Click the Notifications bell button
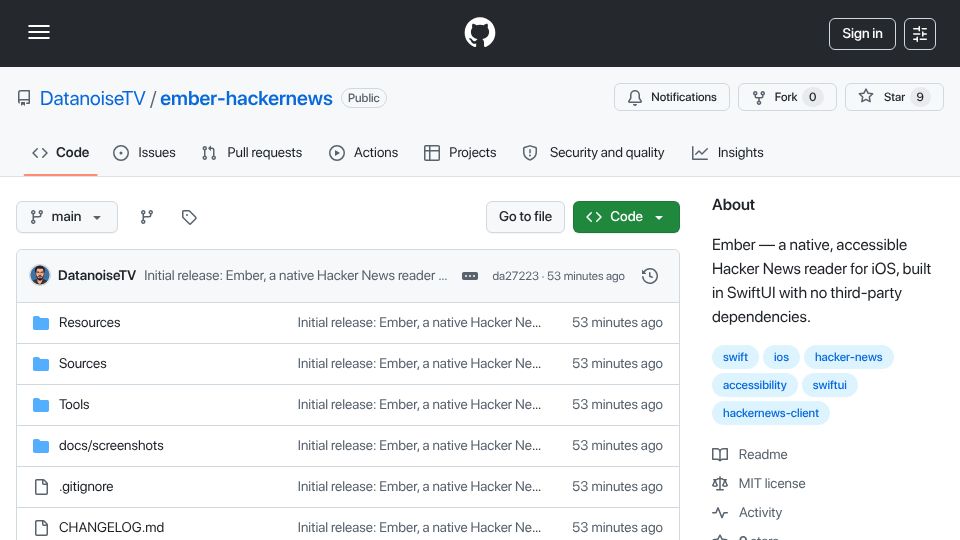This screenshot has width=960, height=540. click(672, 97)
